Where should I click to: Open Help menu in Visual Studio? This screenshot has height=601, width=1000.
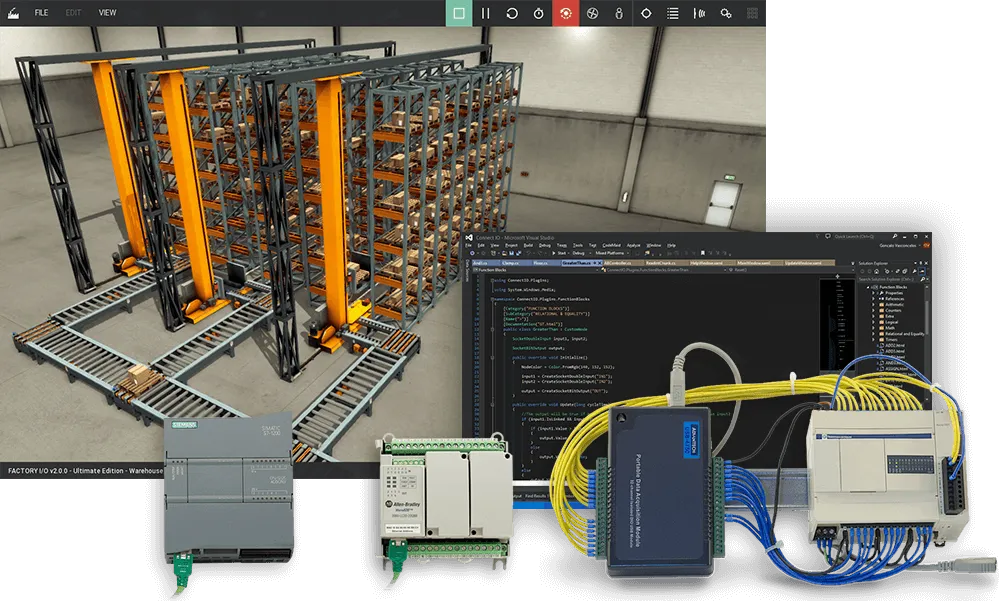[672, 246]
